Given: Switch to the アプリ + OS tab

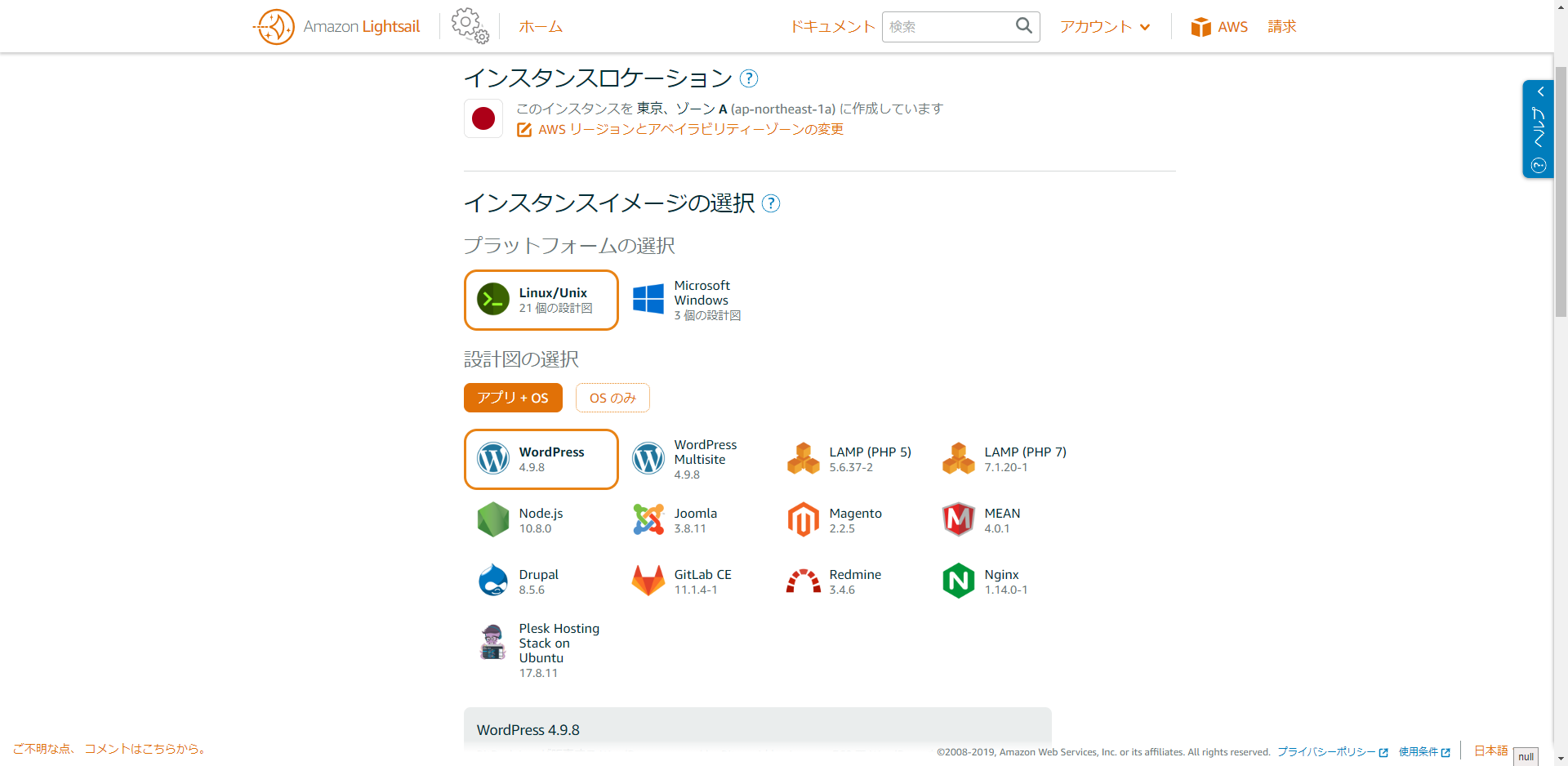Looking at the screenshot, I should point(513,398).
